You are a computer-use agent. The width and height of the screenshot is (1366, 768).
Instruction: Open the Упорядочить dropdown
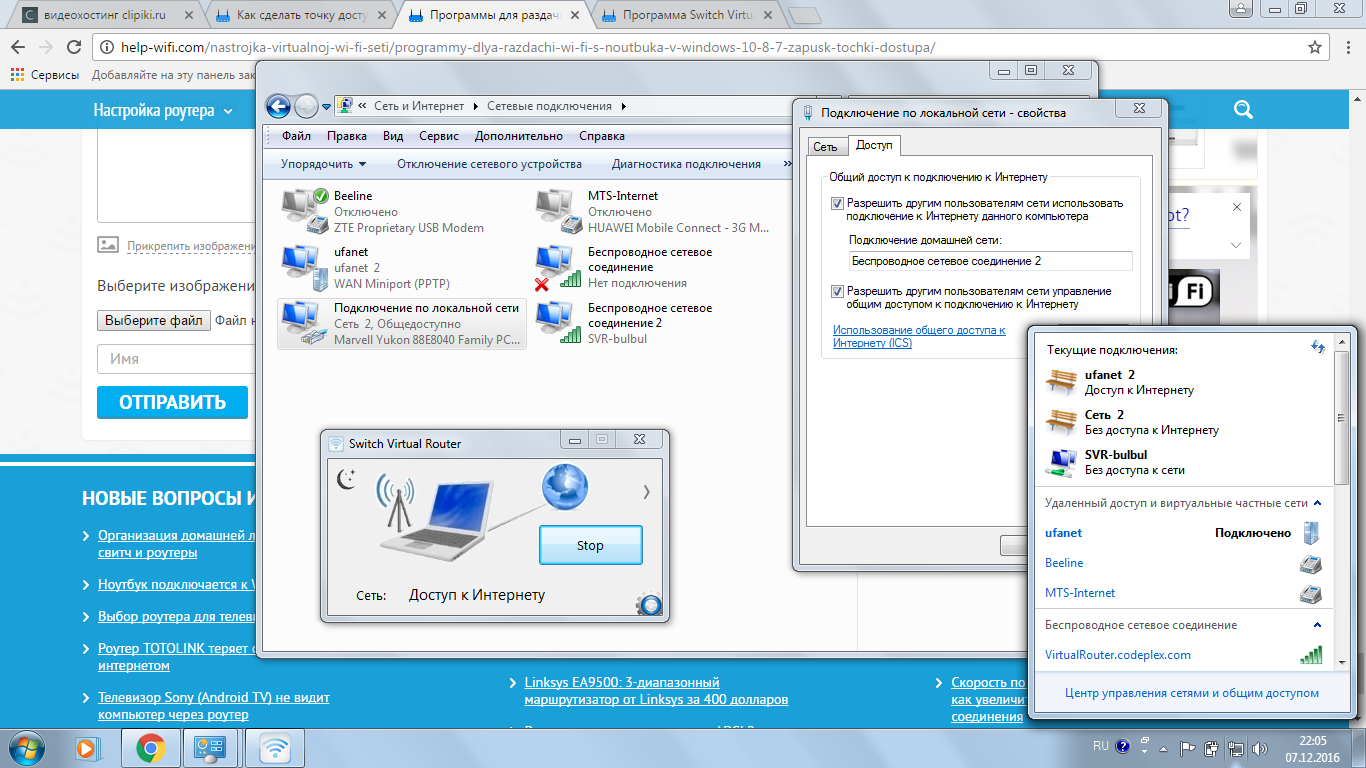323,164
